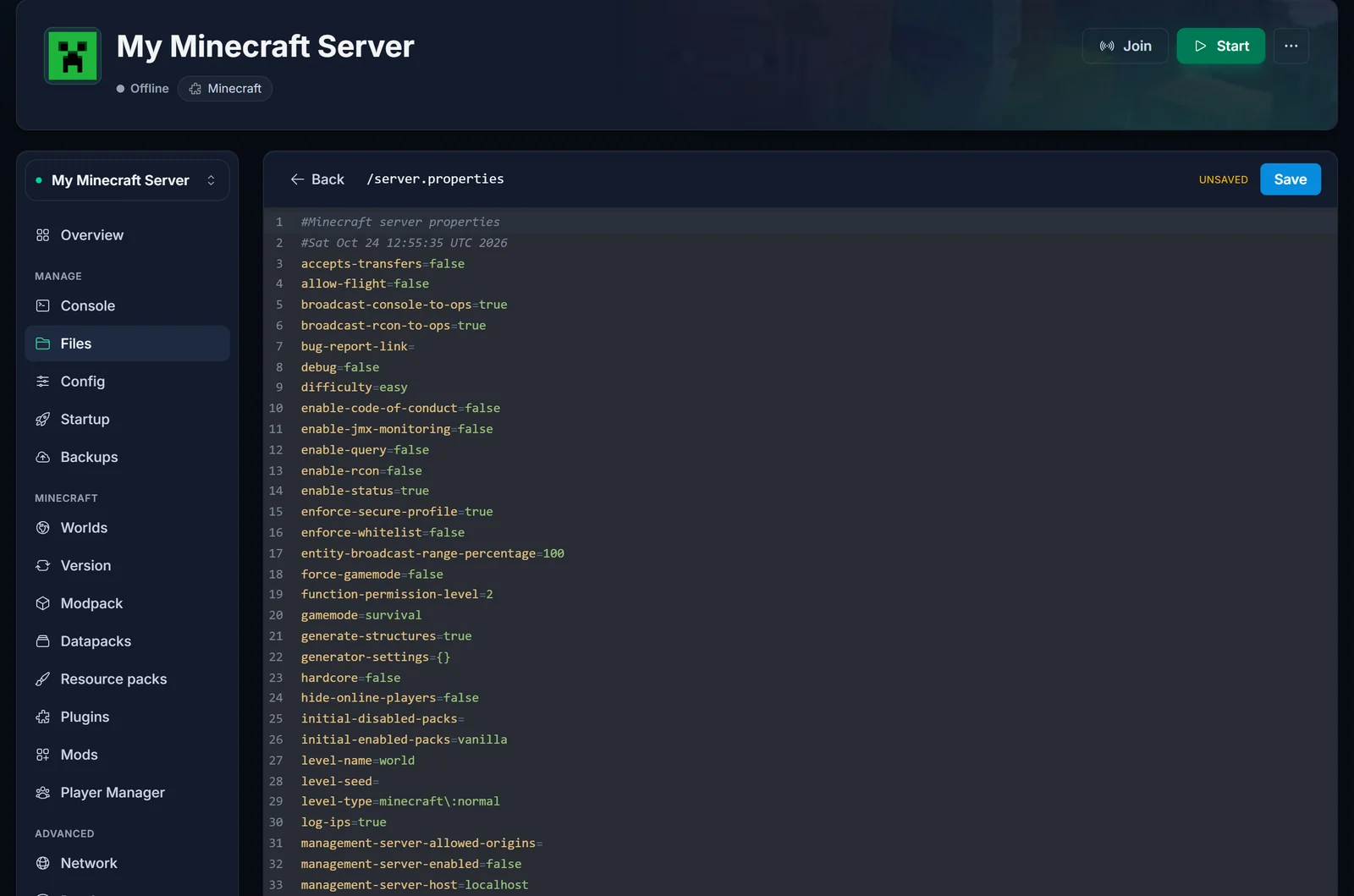The width and height of the screenshot is (1354, 896).
Task: Click the Startup rocket icon
Action: coord(43,420)
